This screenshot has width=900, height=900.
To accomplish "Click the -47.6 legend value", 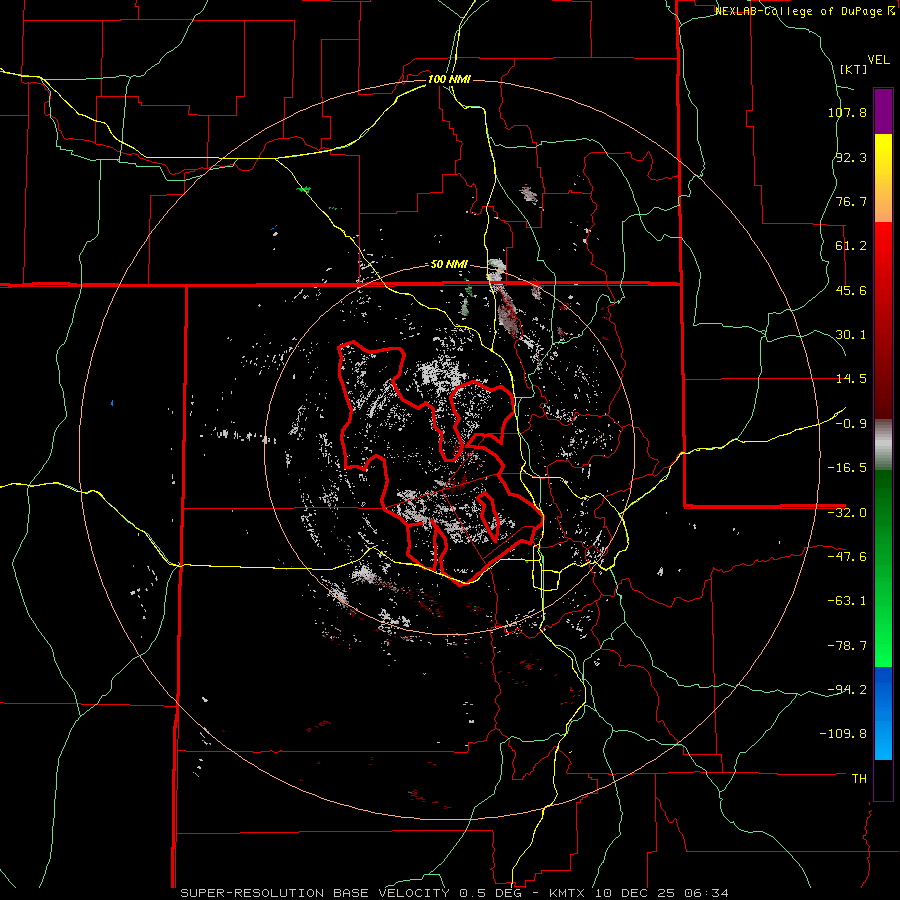I will pos(847,557).
